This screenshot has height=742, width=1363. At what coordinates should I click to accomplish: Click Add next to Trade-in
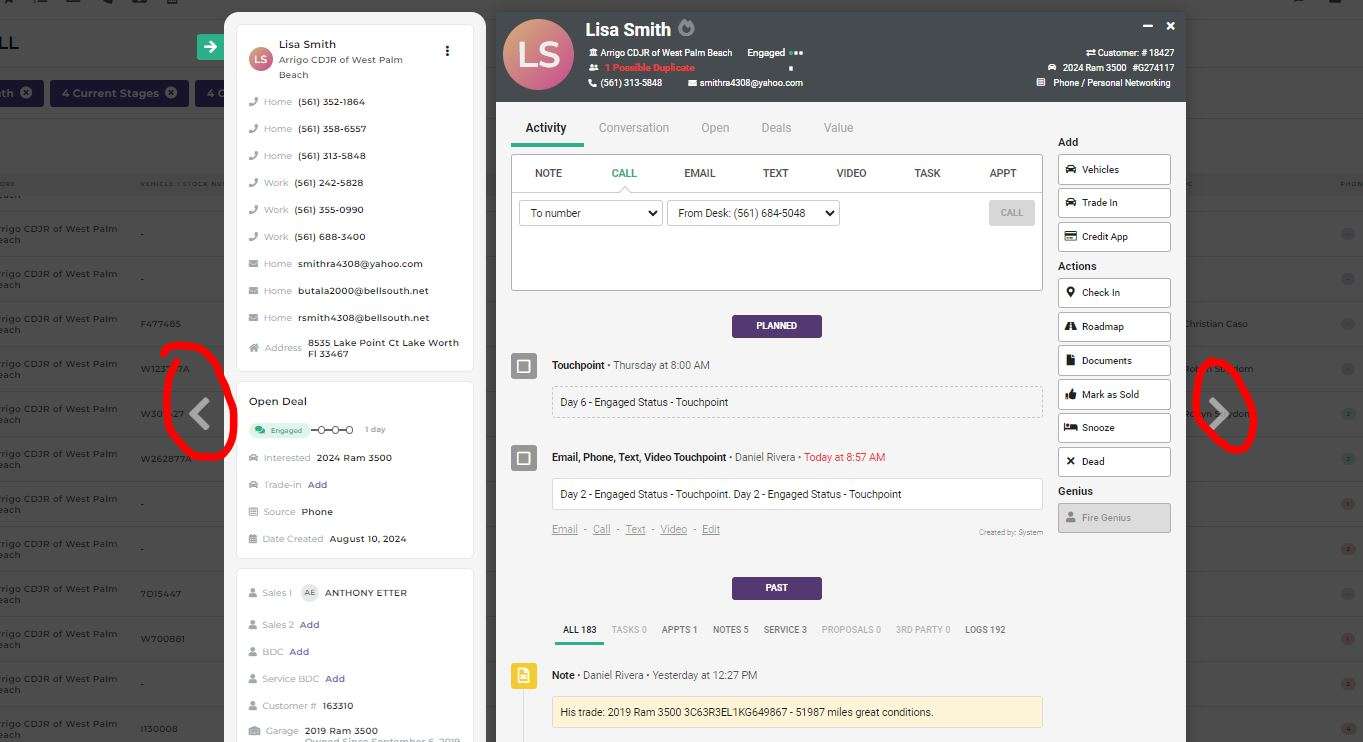click(317, 485)
